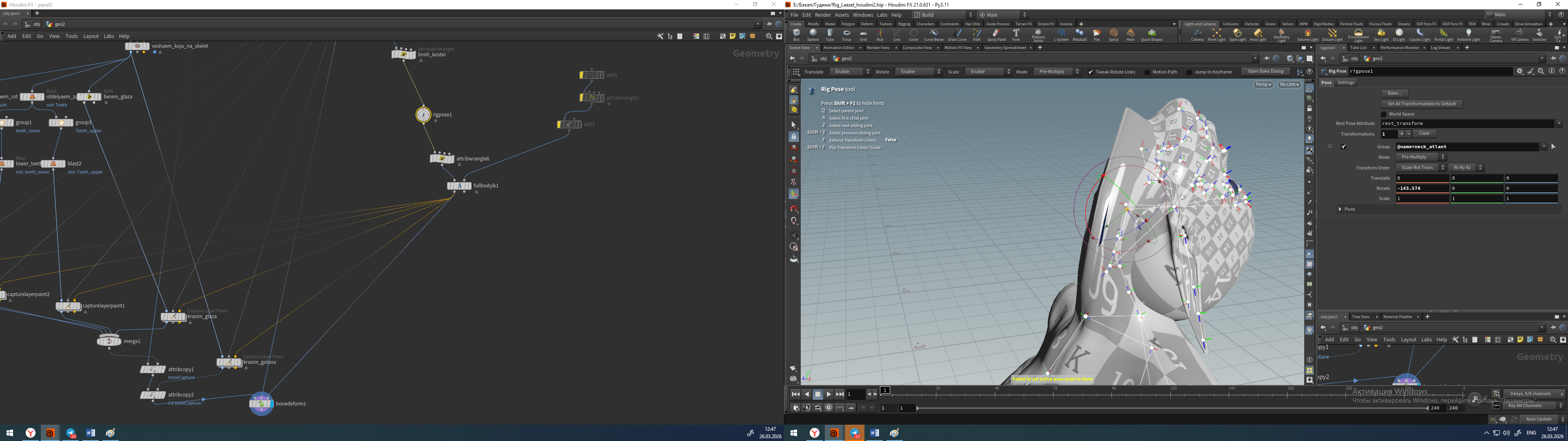Toggle the neck_atlant transformation enable checkbox

(x=1344, y=147)
